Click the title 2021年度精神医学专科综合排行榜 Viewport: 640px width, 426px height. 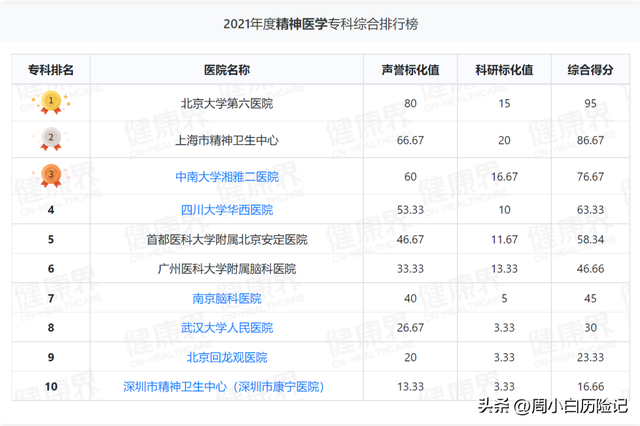320,24
